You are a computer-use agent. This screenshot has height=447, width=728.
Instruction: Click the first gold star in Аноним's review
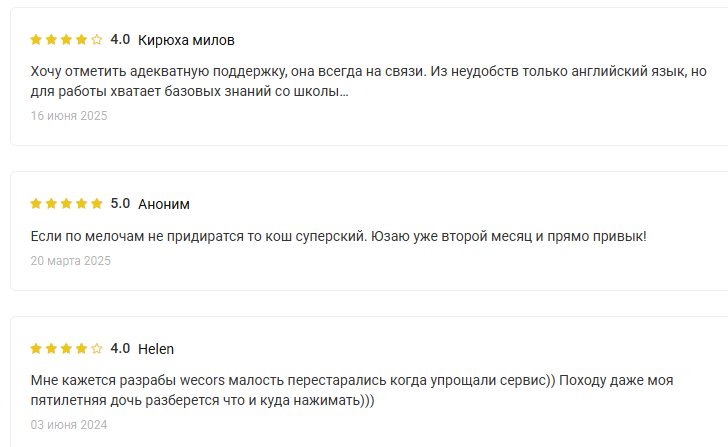coord(36,204)
